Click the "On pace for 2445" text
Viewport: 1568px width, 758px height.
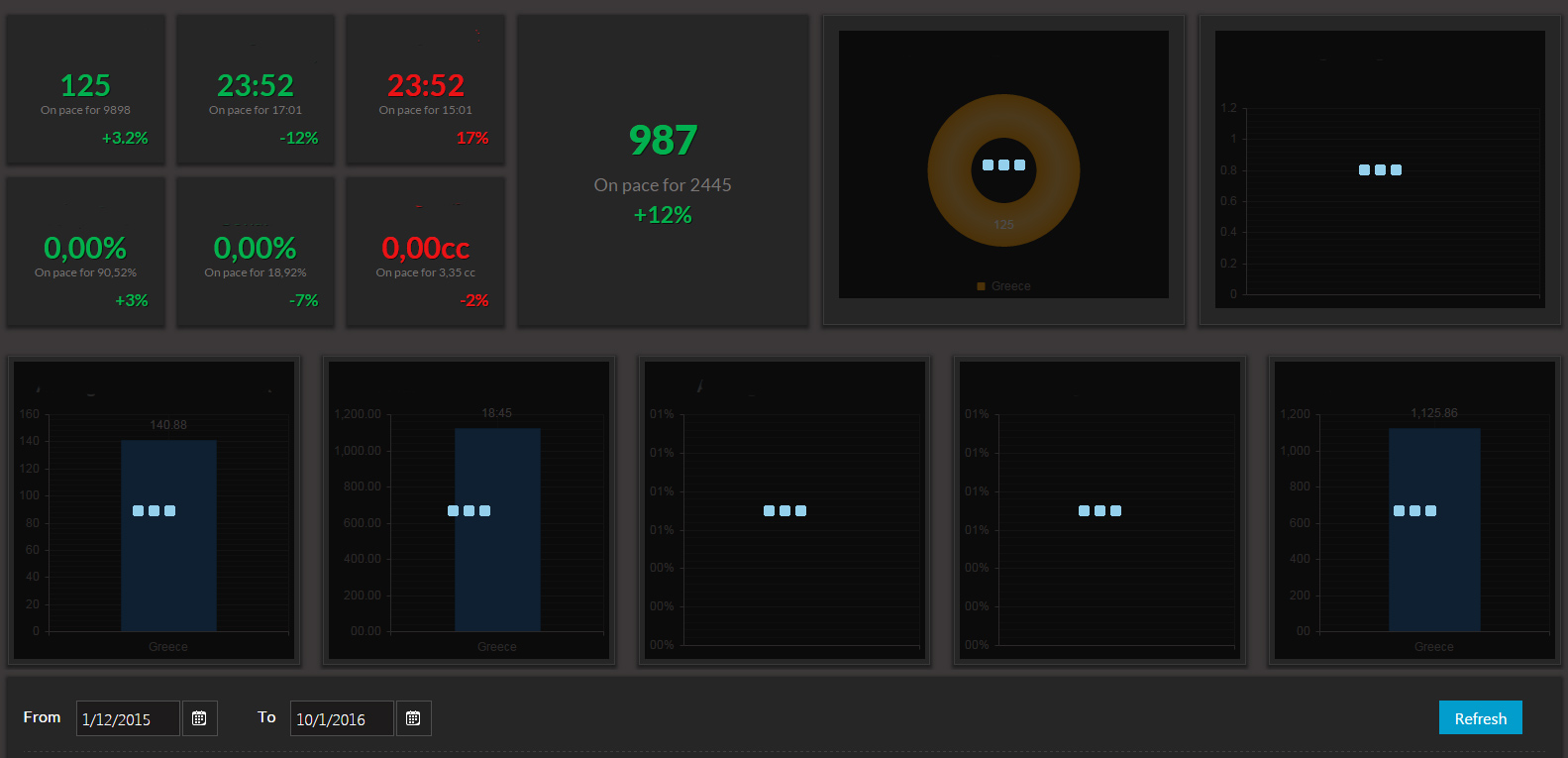point(663,185)
